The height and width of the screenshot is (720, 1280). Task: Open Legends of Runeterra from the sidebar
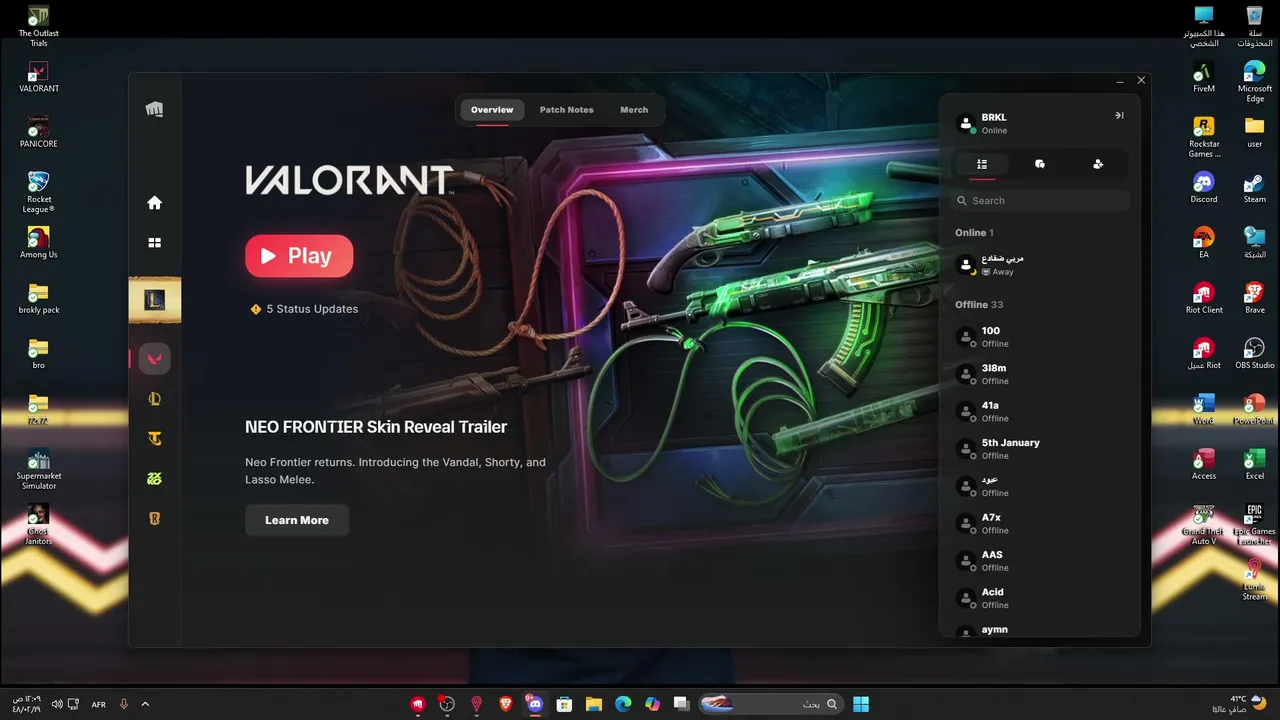coord(154,519)
